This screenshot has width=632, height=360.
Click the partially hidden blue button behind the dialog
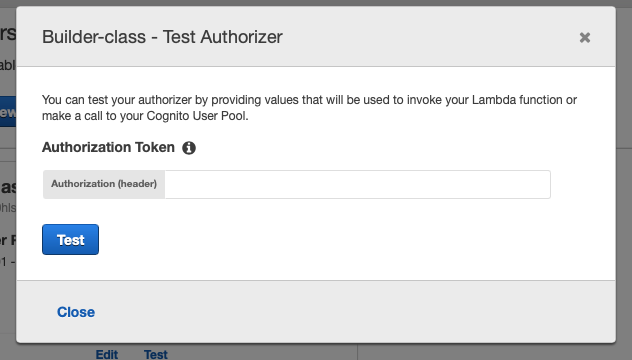pyautogui.click(x=8, y=112)
